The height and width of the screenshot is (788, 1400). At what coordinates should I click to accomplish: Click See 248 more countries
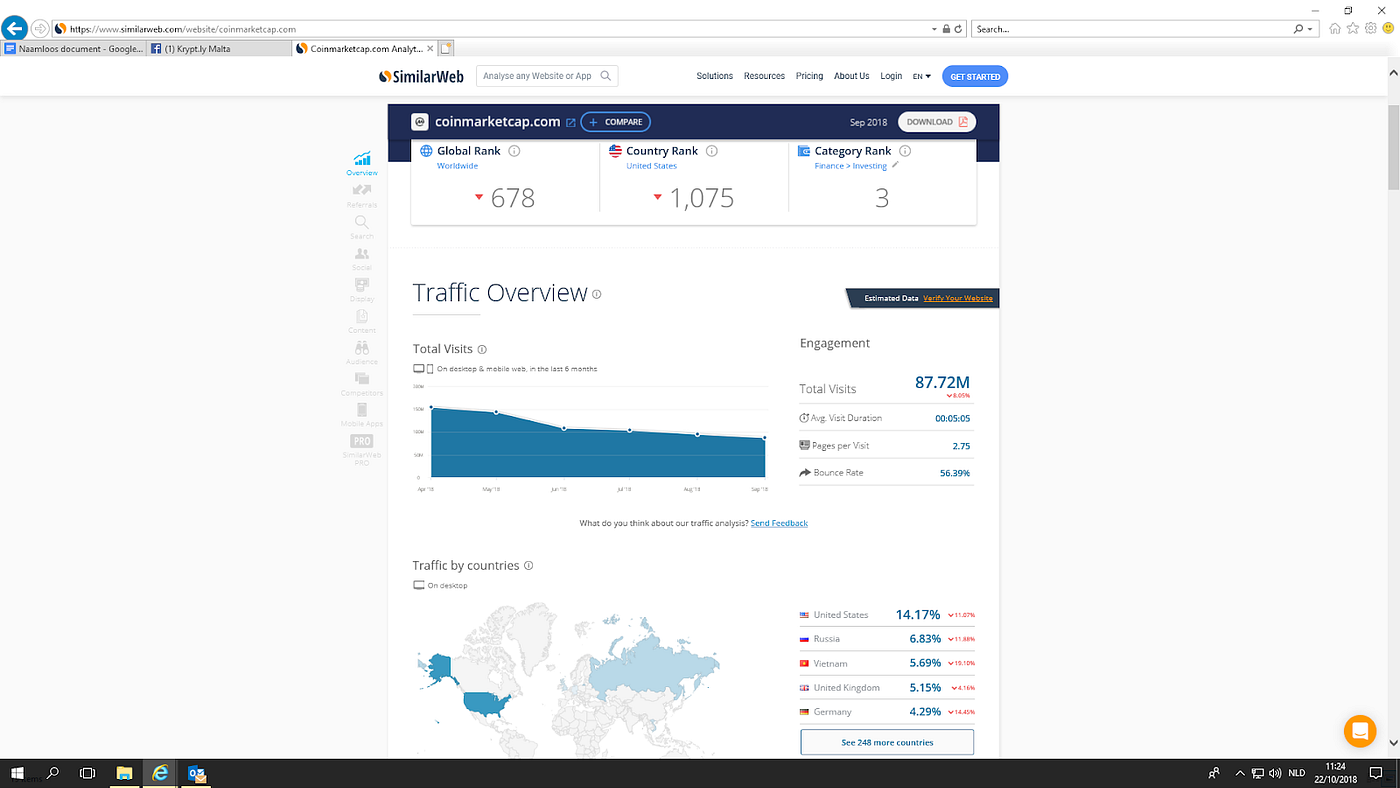886,741
